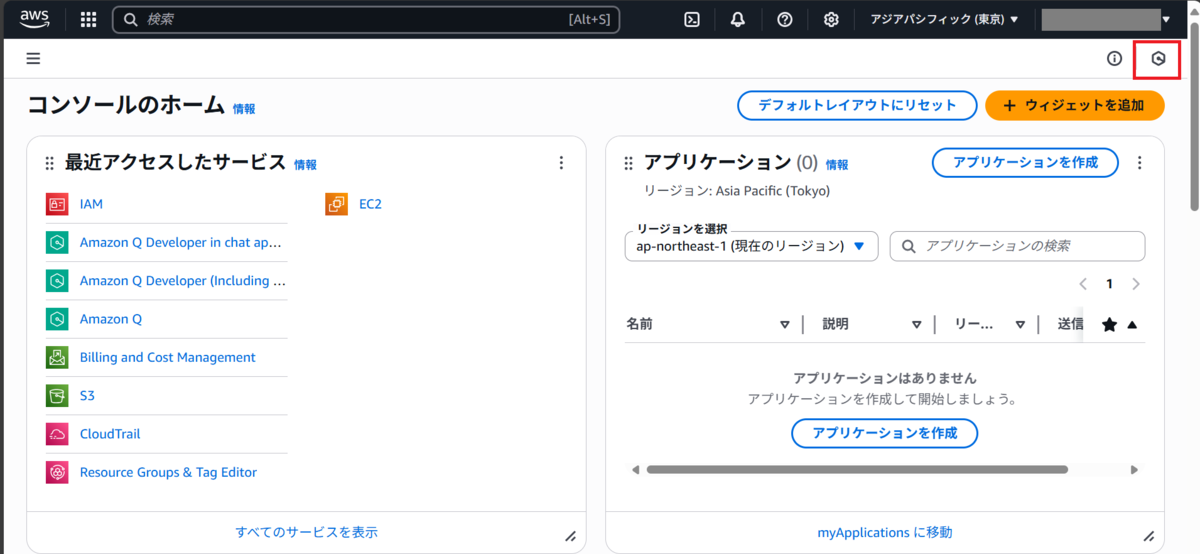Open the EC2 link
Screen dimensions: 1200x554
point(370,204)
